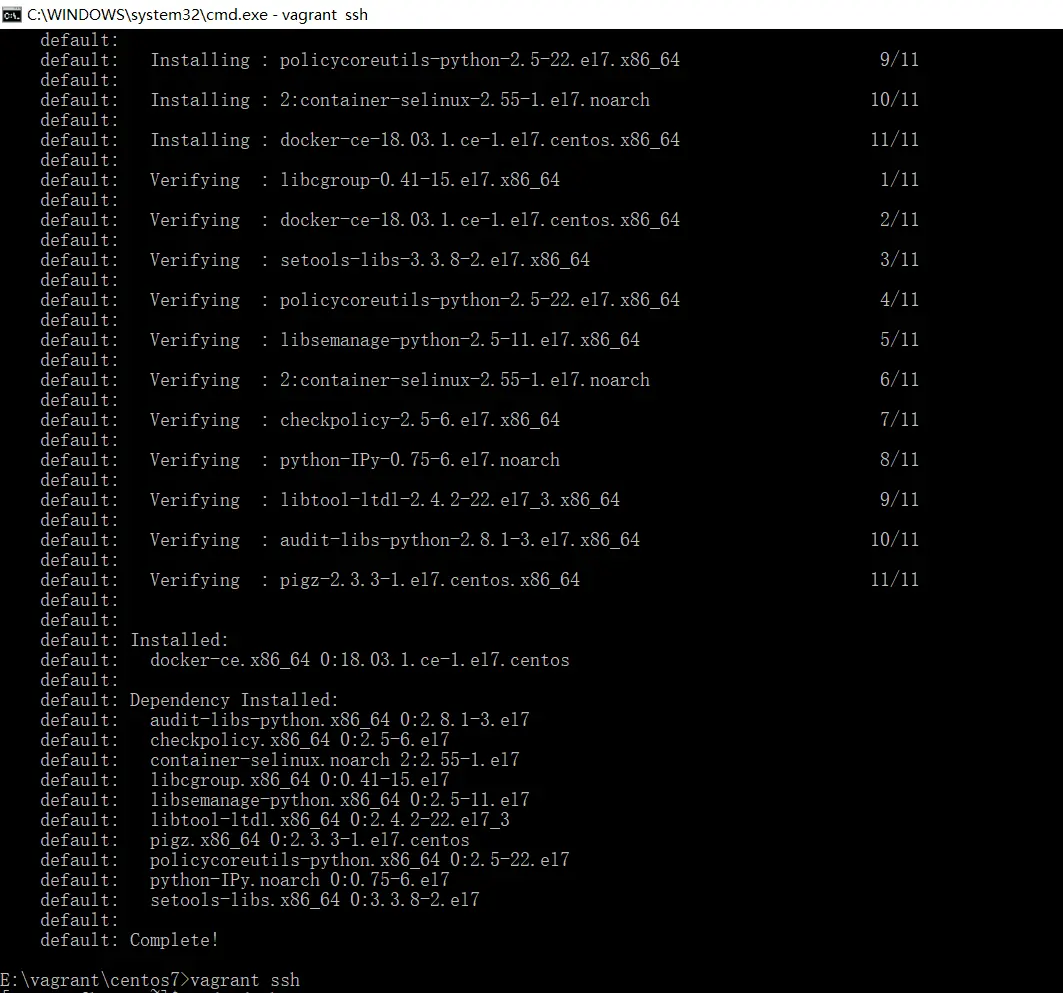1063x993 pixels.
Task: Click progress count '1/11' beside libcgroup
Action: coord(900,180)
